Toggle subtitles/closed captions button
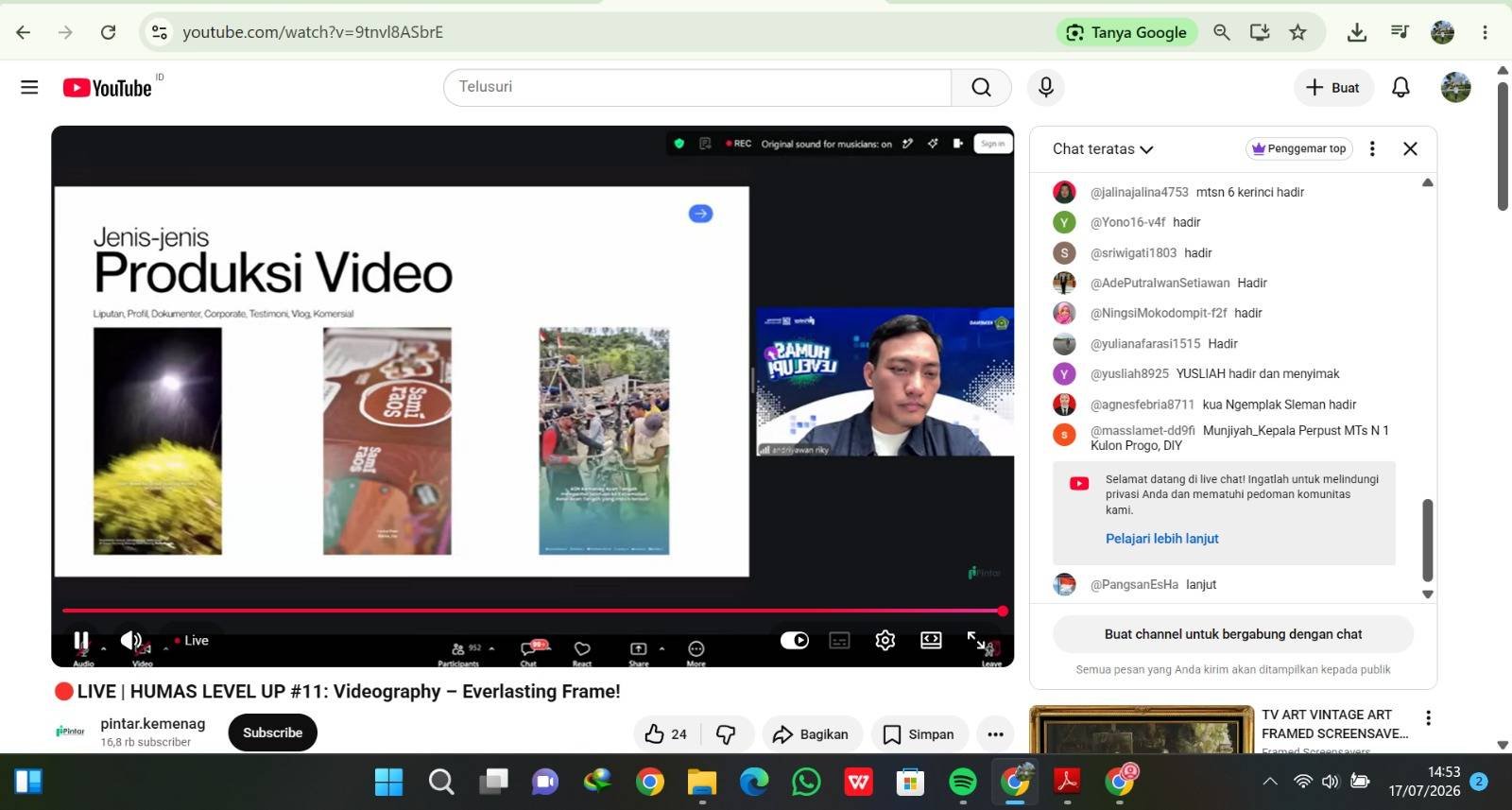Image resolution: width=1512 pixels, height=810 pixels. (839, 640)
